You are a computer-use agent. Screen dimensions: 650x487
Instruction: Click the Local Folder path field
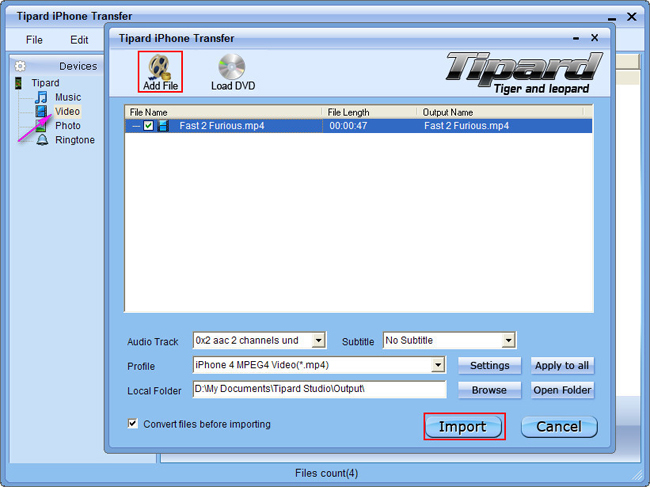pyautogui.click(x=319, y=389)
